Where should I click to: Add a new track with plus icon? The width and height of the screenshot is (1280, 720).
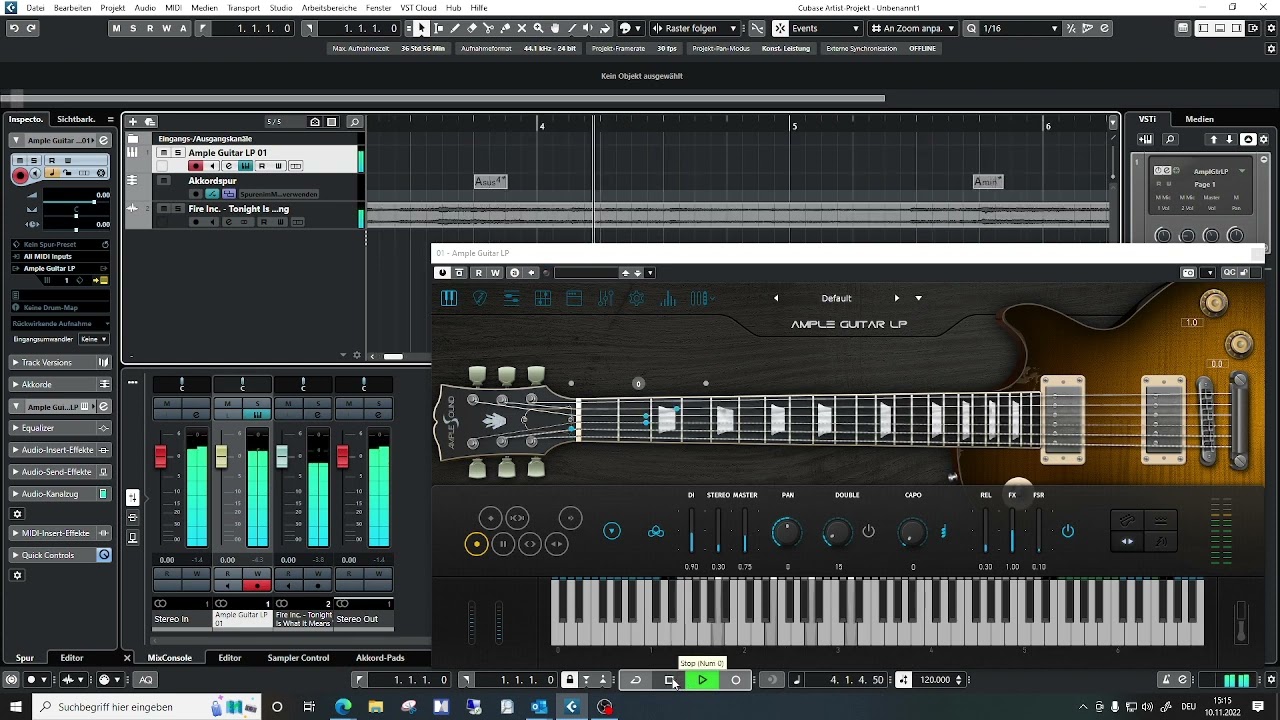(x=132, y=122)
